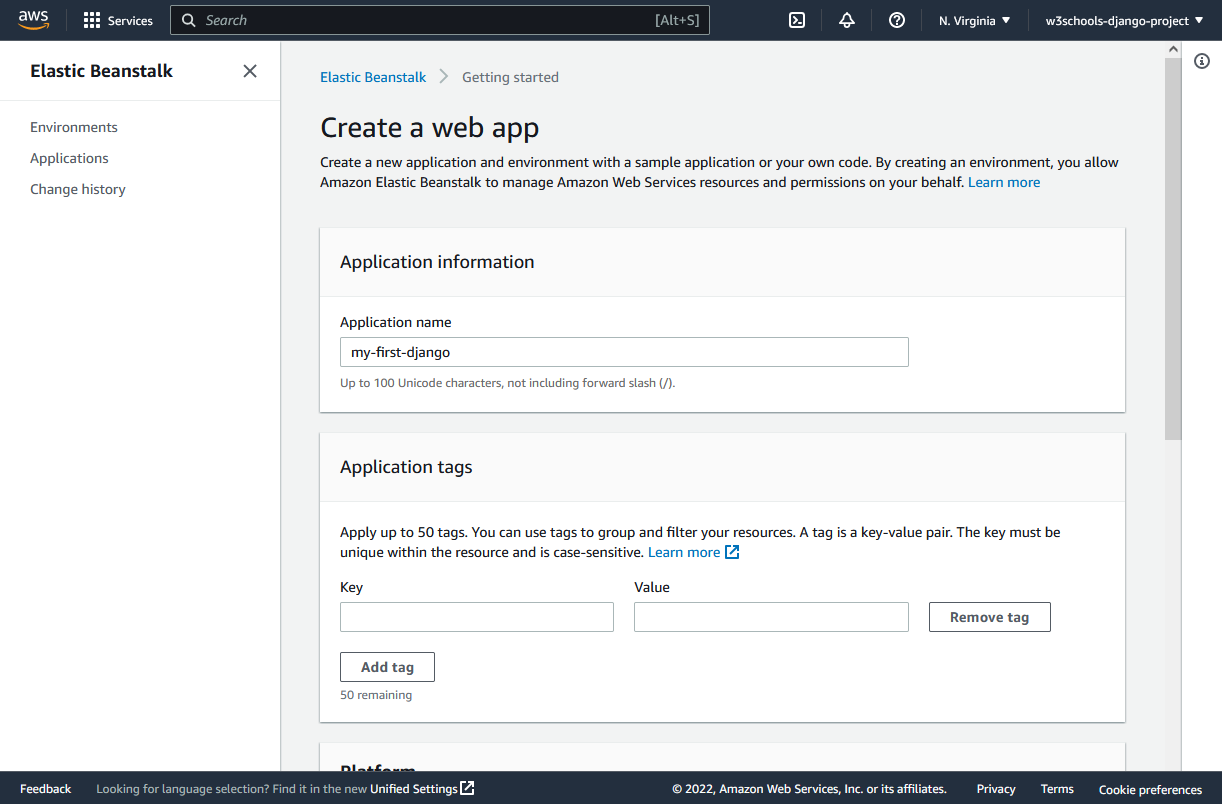The width and height of the screenshot is (1222, 804).
Task: Open the notifications bell
Action: tap(847, 20)
